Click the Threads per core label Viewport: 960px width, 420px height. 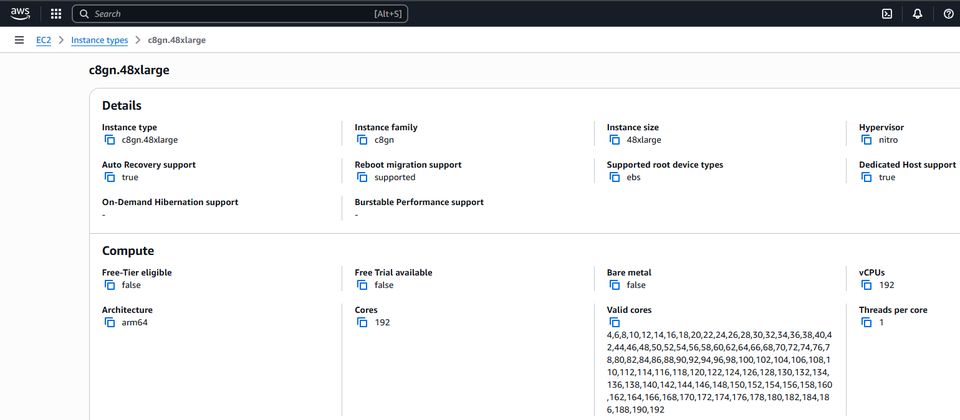click(x=893, y=310)
